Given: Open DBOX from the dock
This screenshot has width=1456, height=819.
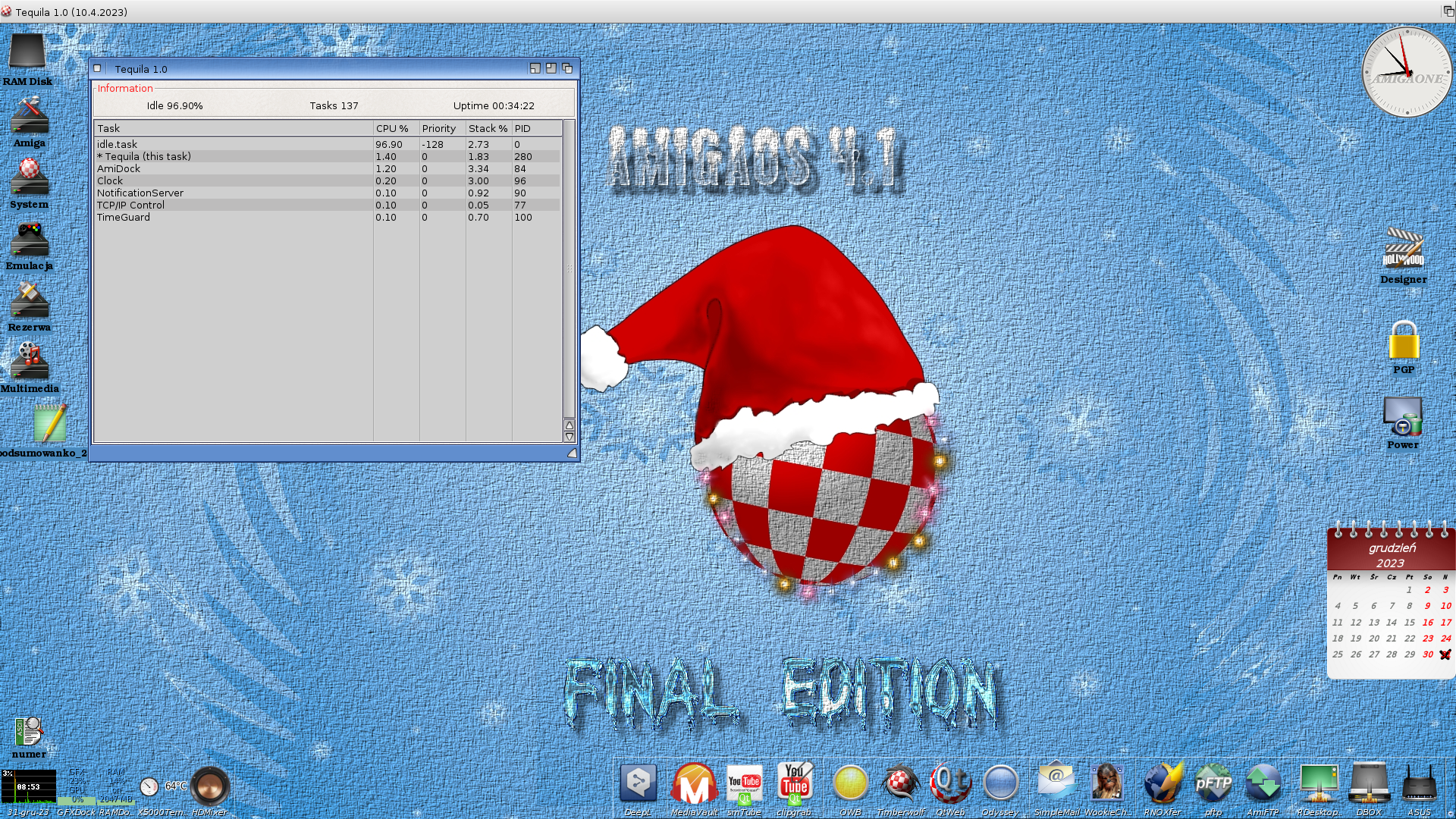Looking at the screenshot, I should [x=1369, y=789].
